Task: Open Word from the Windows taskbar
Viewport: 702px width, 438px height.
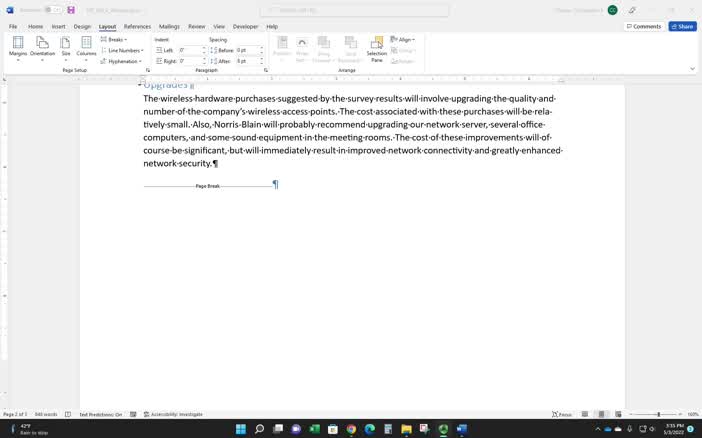Action: [x=462, y=429]
